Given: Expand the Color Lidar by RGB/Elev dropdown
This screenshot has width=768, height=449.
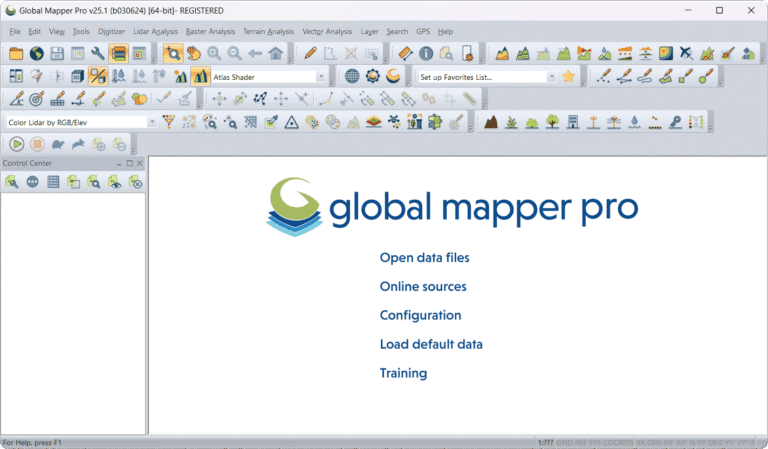Looking at the screenshot, I should [x=152, y=122].
